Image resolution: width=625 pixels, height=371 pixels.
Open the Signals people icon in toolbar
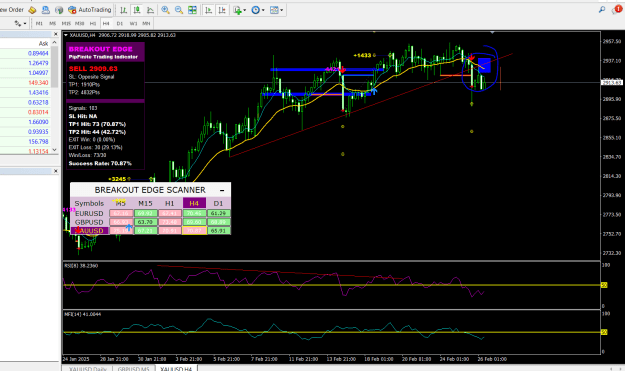point(45,10)
